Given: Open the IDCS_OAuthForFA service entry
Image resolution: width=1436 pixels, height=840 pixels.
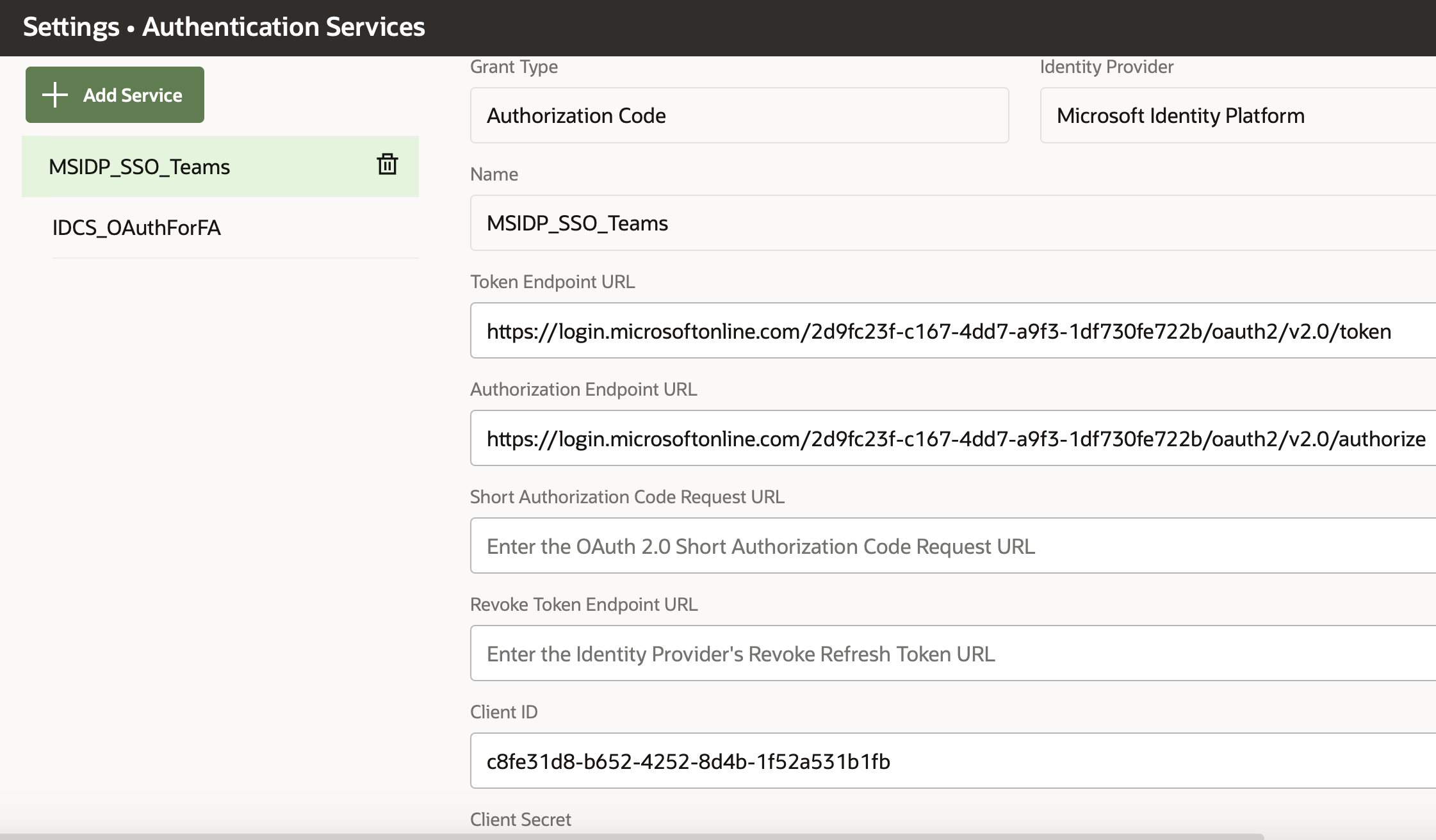Looking at the screenshot, I should click(136, 228).
